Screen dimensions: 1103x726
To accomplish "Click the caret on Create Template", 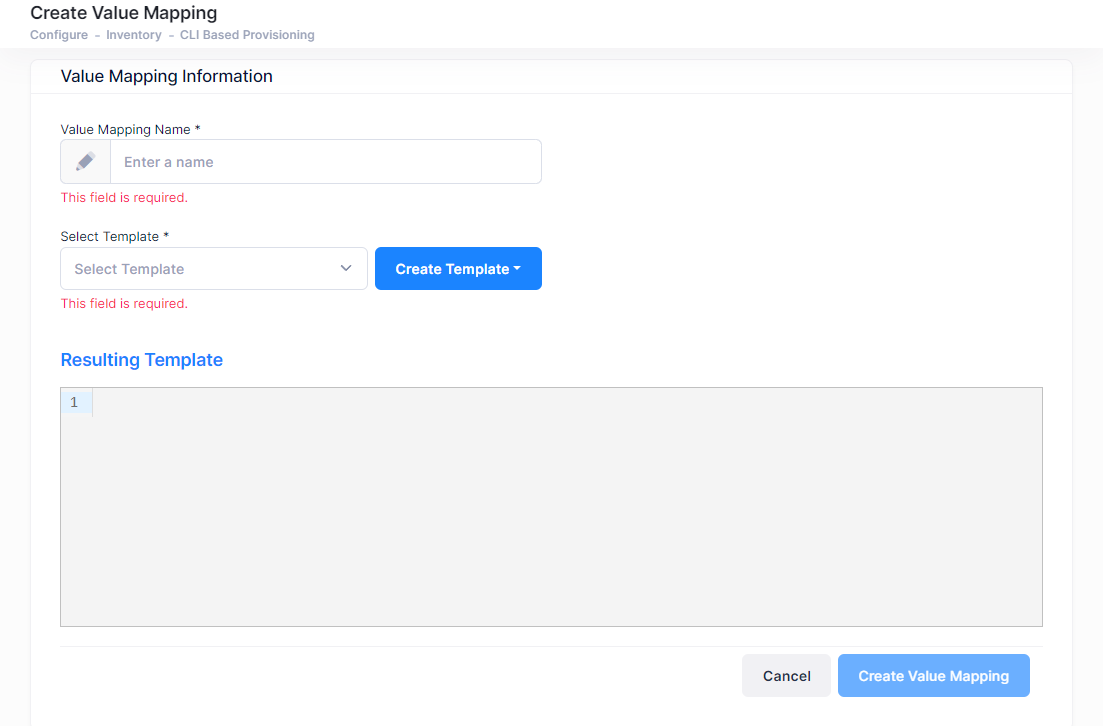I will [517, 269].
